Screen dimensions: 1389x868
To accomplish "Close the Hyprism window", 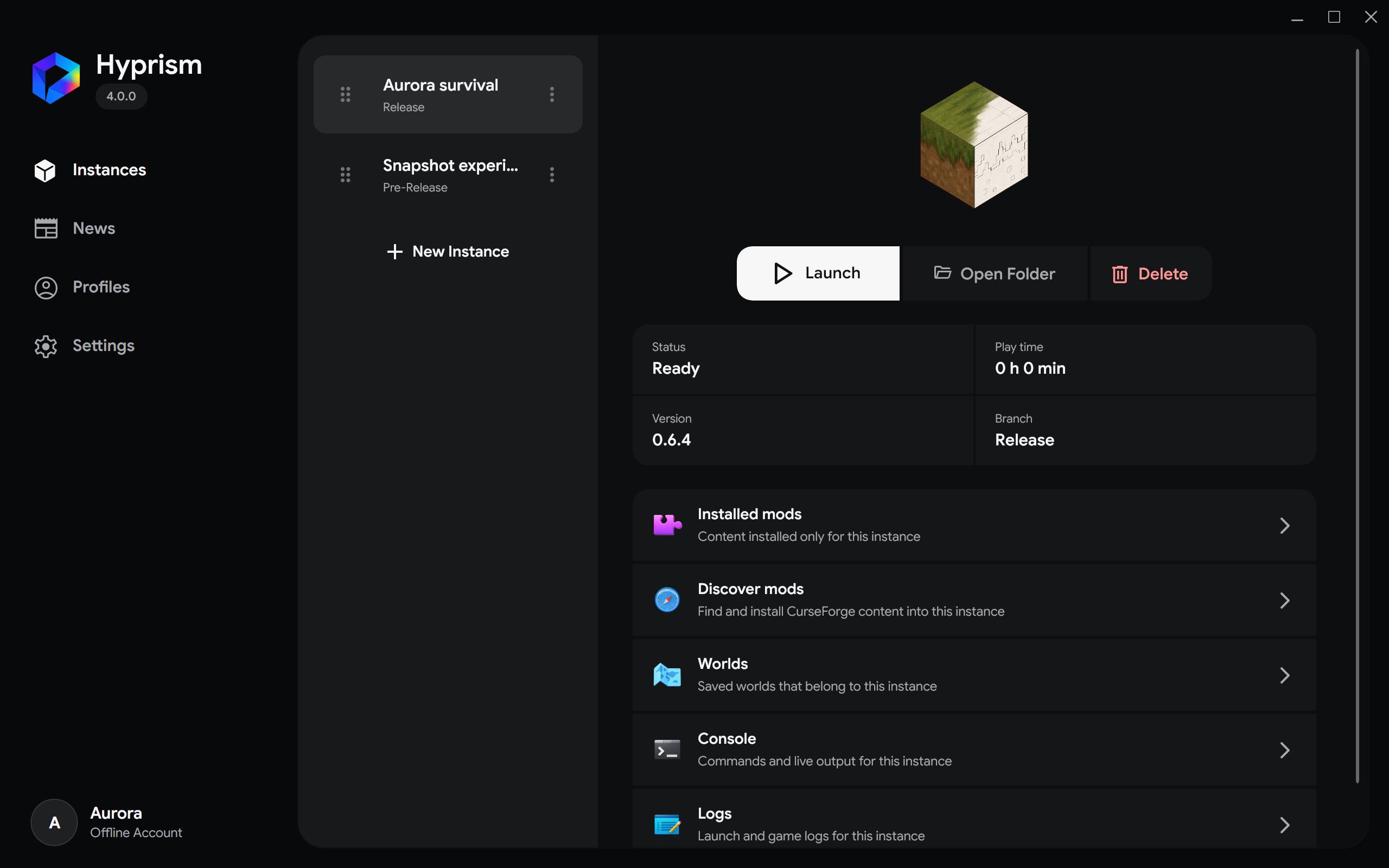I will (1371, 17).
